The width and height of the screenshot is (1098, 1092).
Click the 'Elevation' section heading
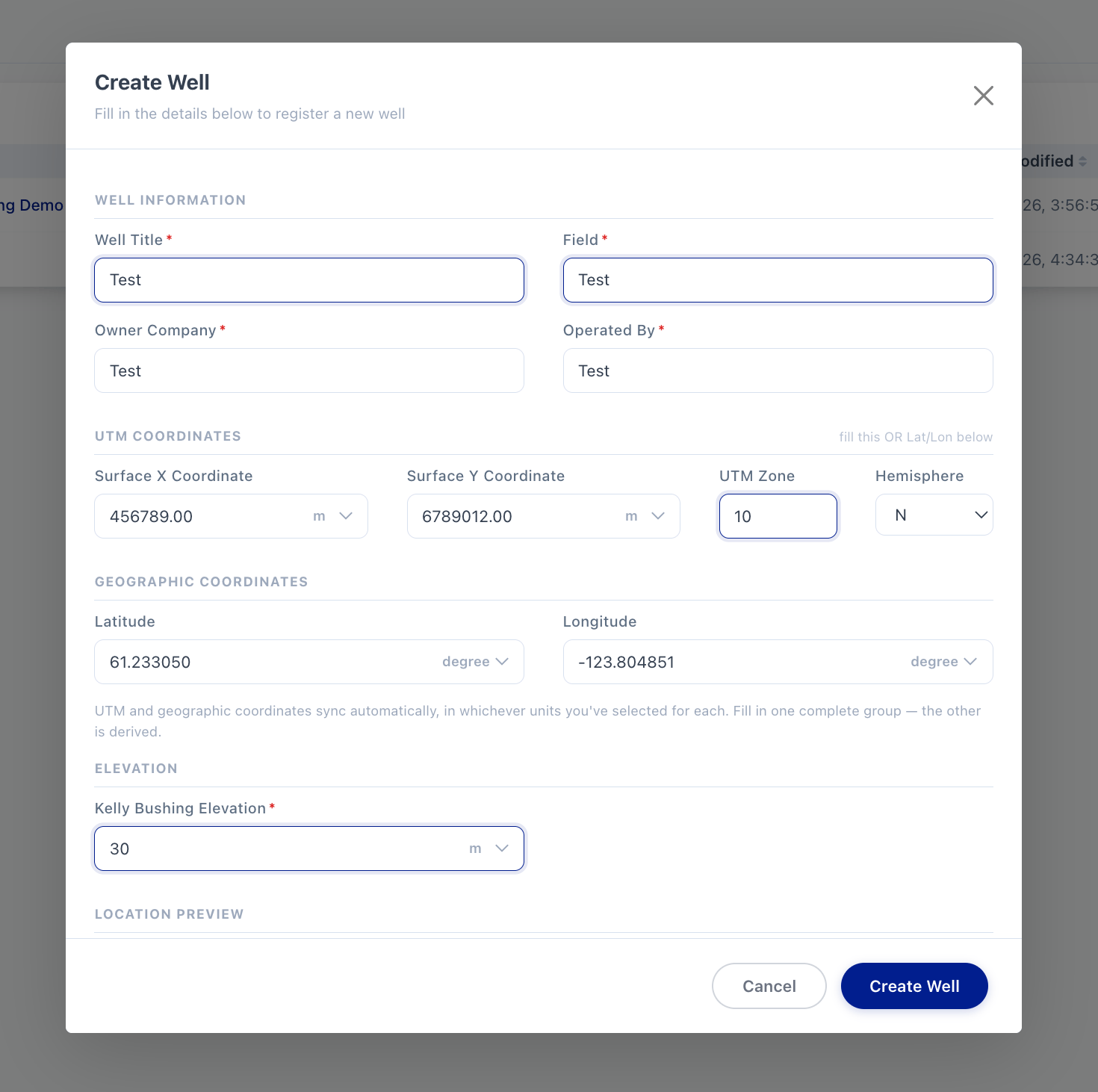tap(136, 769)
